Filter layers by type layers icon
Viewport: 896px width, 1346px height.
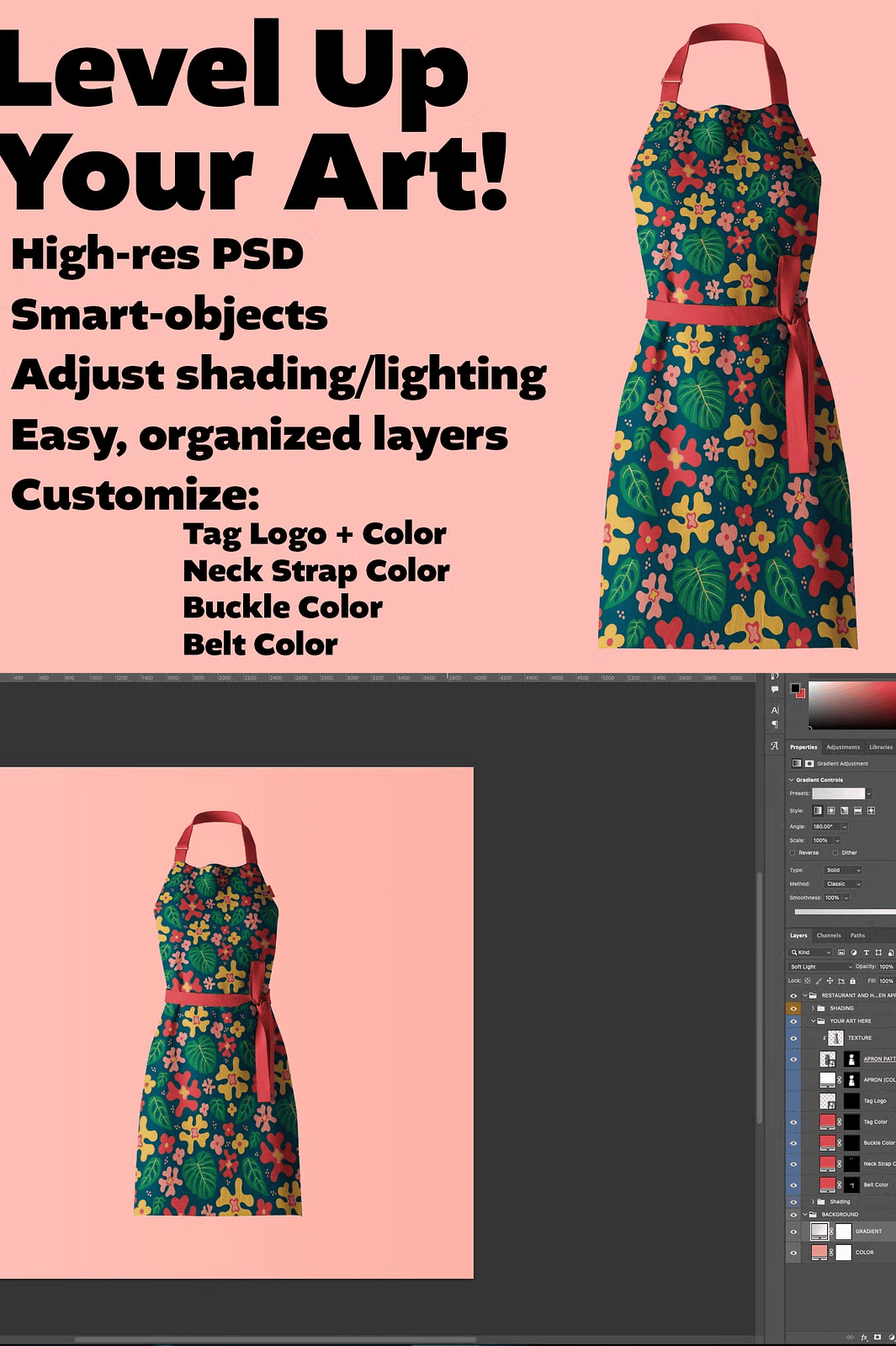point(866,952)
